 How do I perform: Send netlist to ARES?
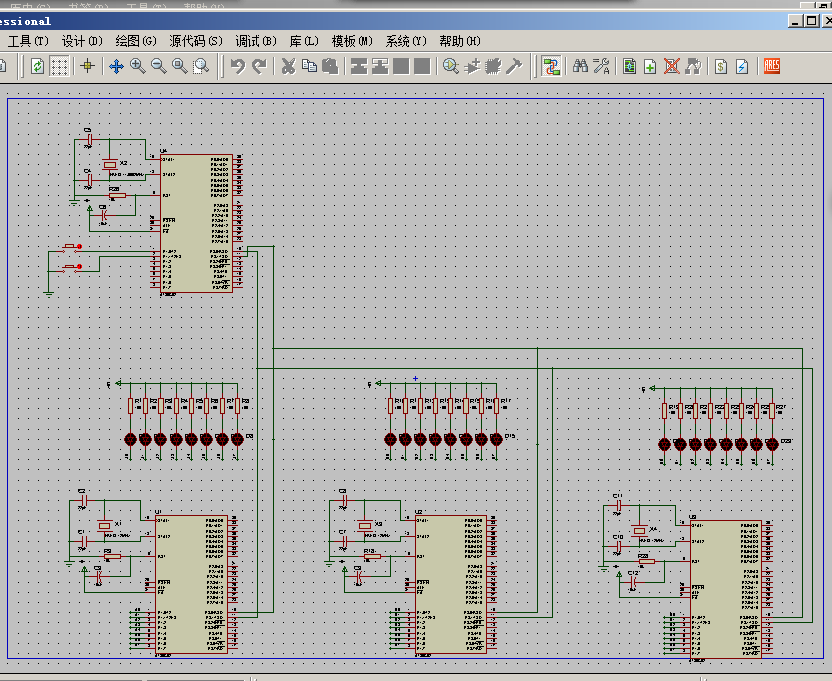point(772,66)
